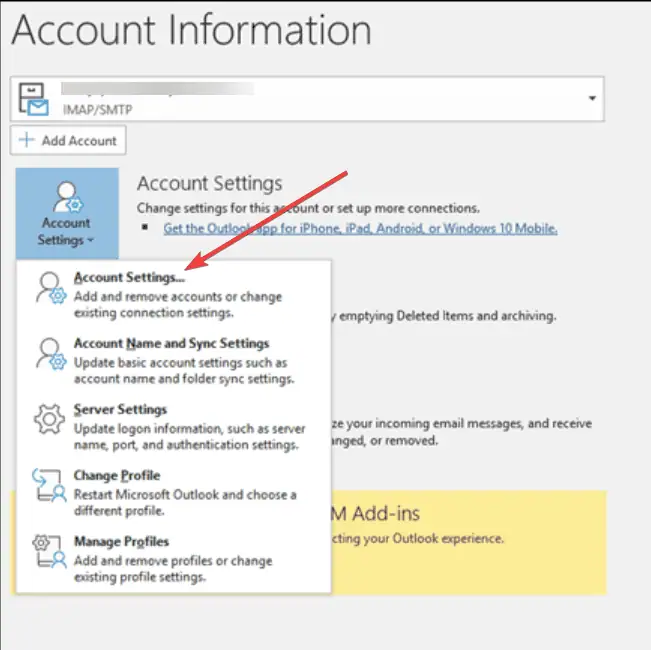Viewport: 651px width, 650px height.
Task: Click the Account Information page title
Action: [x=192, y=30]
